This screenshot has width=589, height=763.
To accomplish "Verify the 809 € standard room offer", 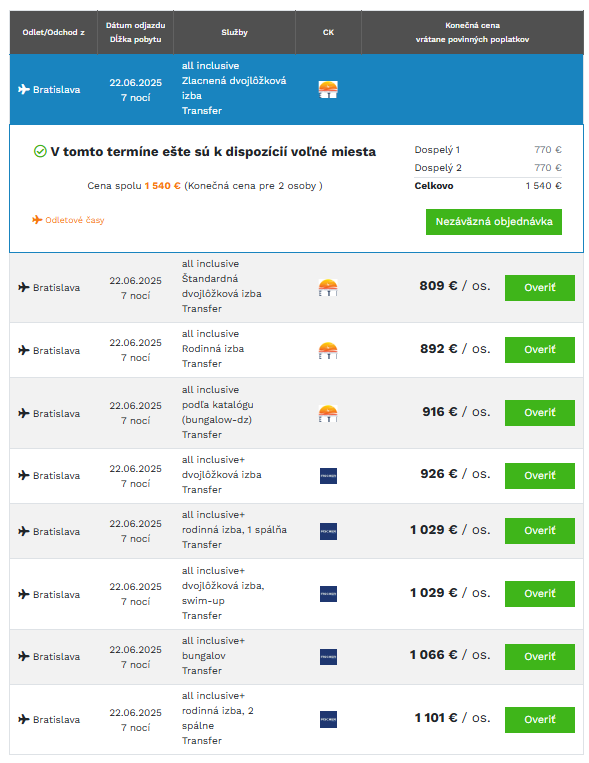I will (539, 288).
